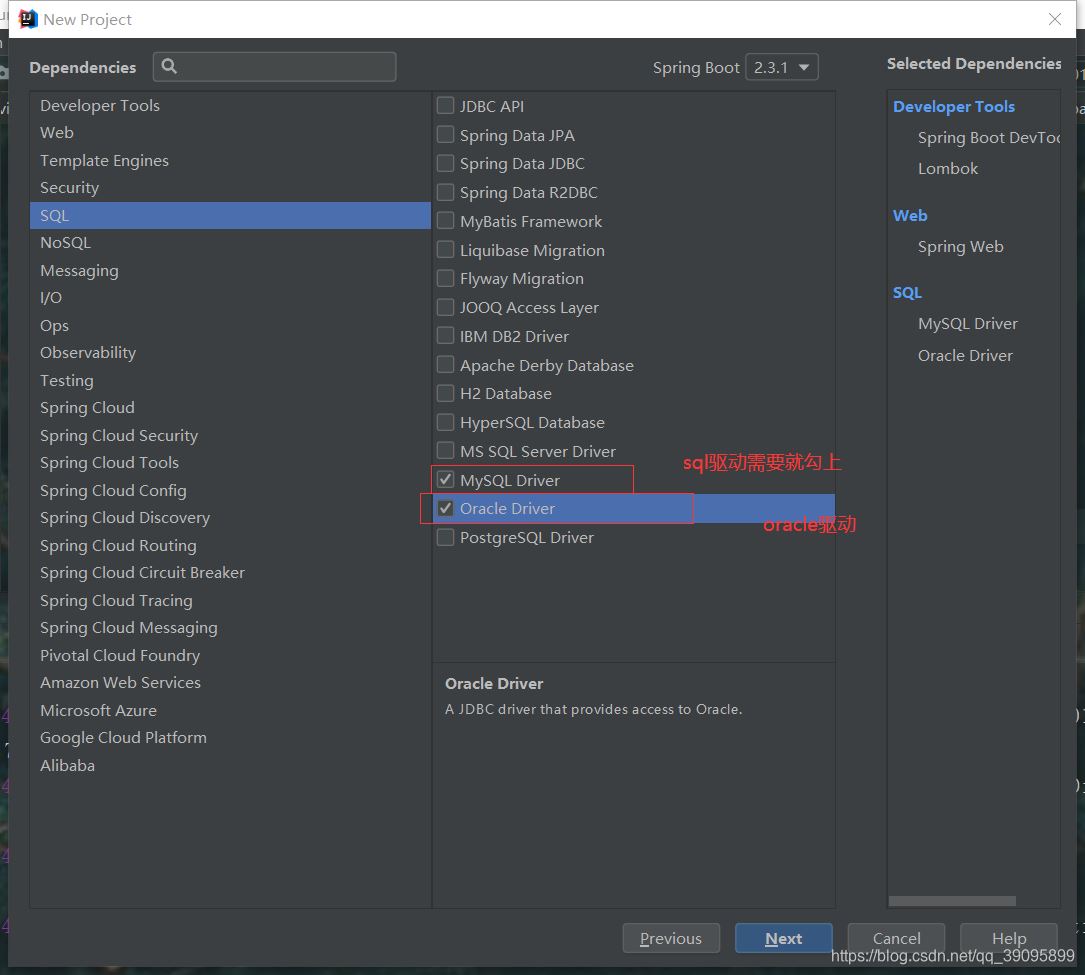Check IBM DB2 Driver checkbox
1085x975 pixels.
click(446, 336)
